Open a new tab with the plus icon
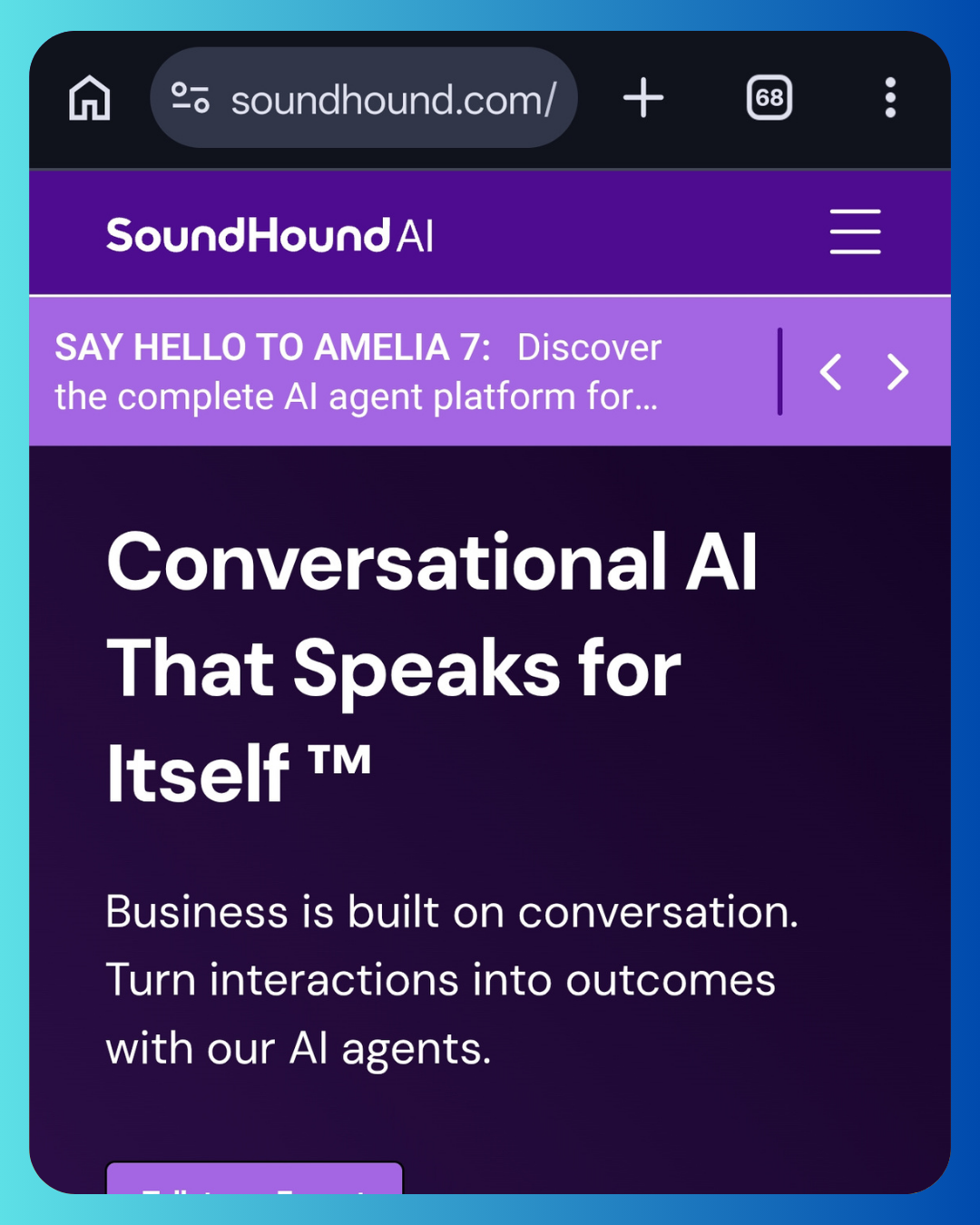The height and width of the screenshot is (1225, 980). pos(643,98)
